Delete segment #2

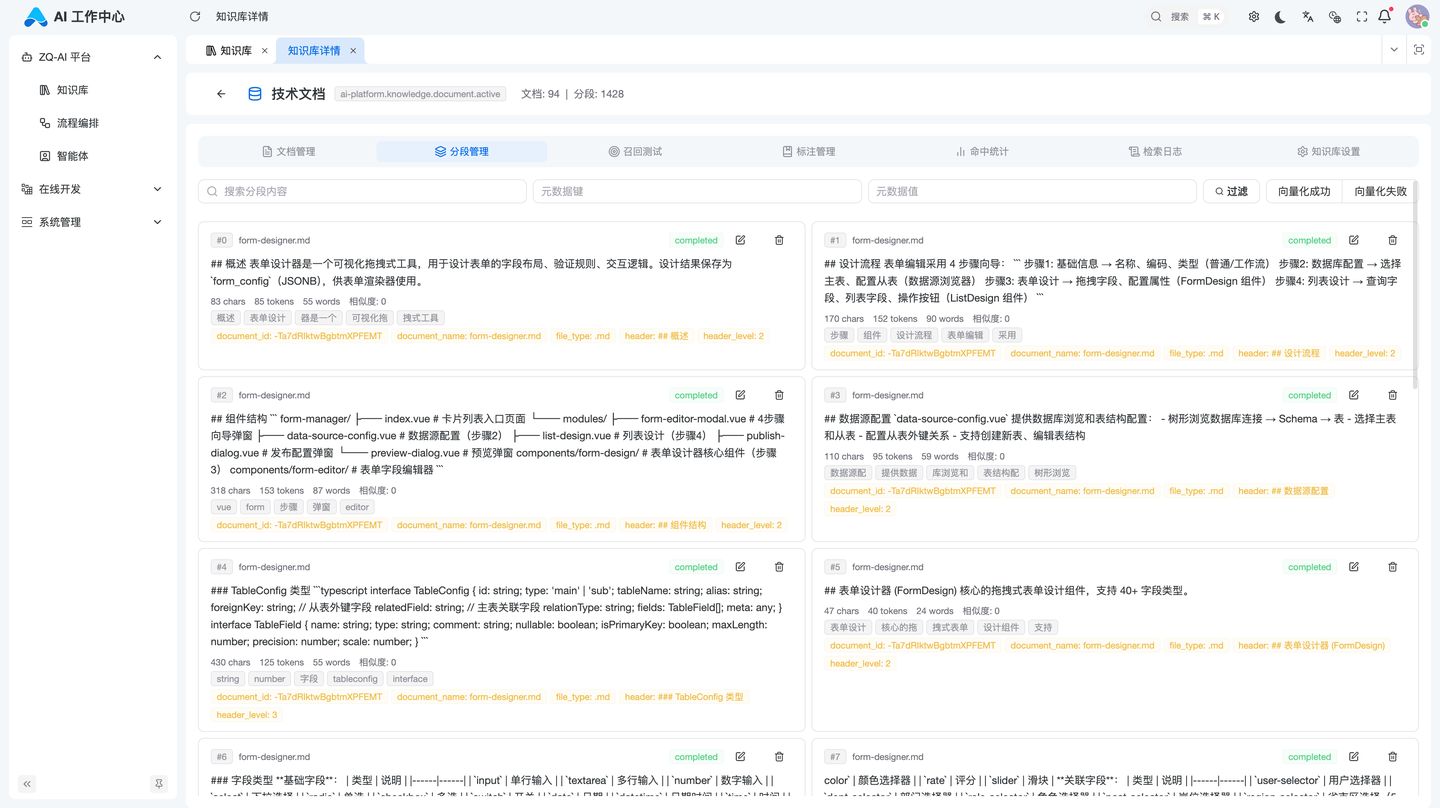(780, 395)
